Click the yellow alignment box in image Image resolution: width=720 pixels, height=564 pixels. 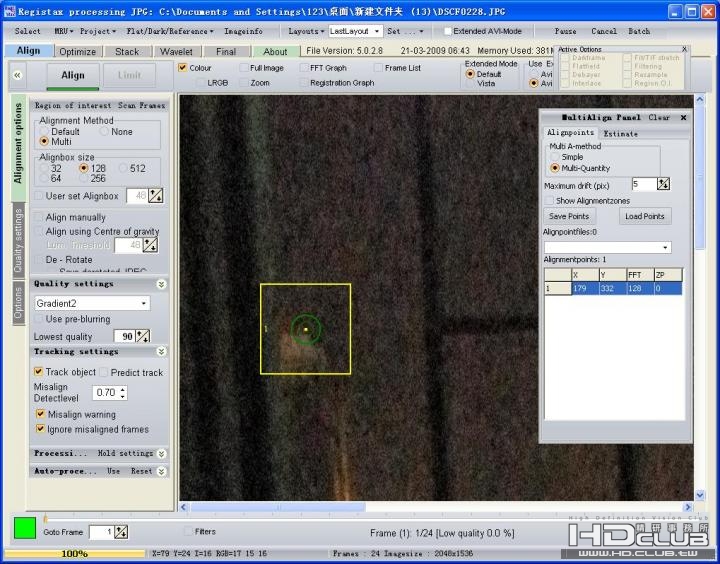305,329
